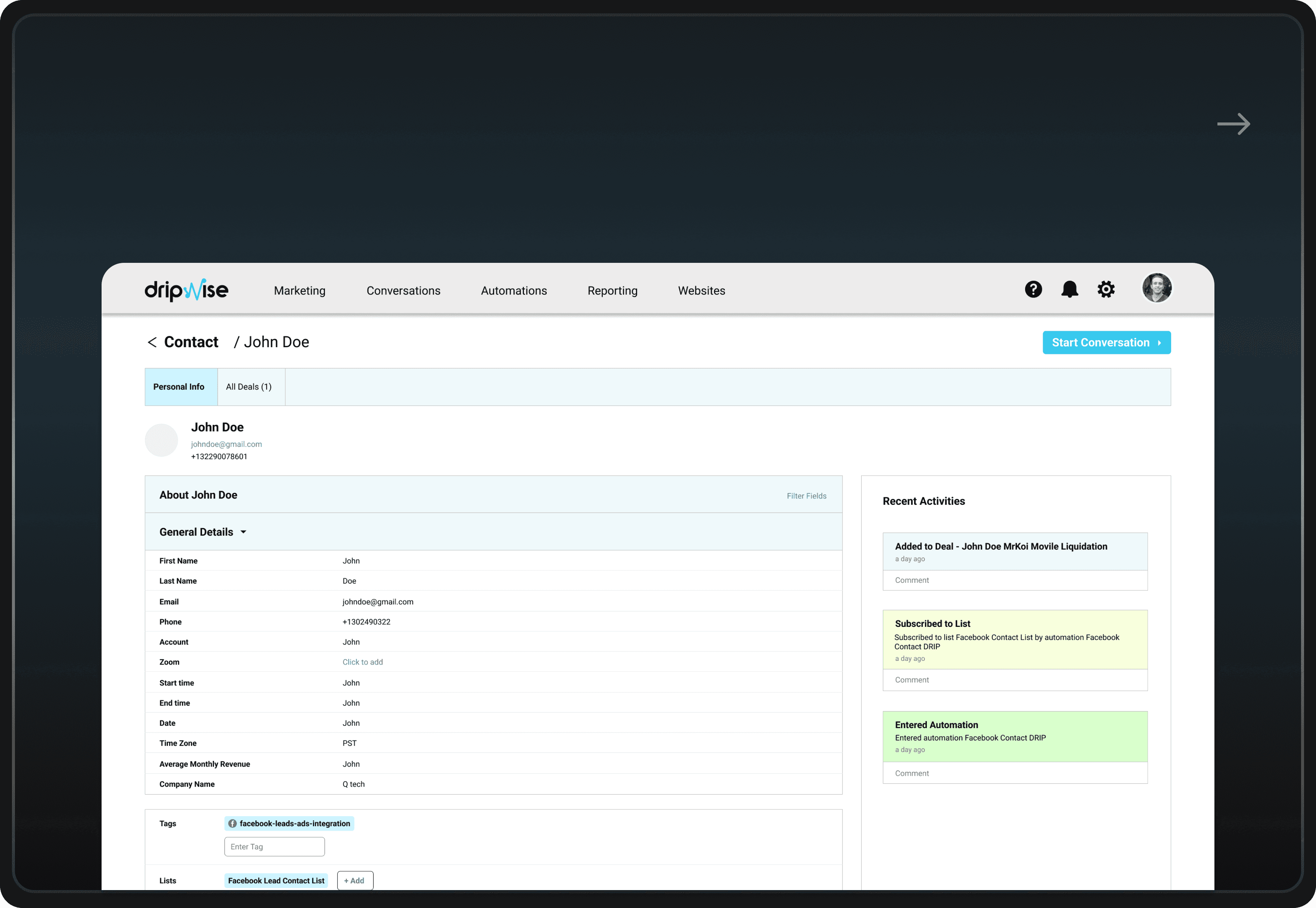Click the user profile avatar
This screenshot has width=1316, height=908.
click(1157, 288)
